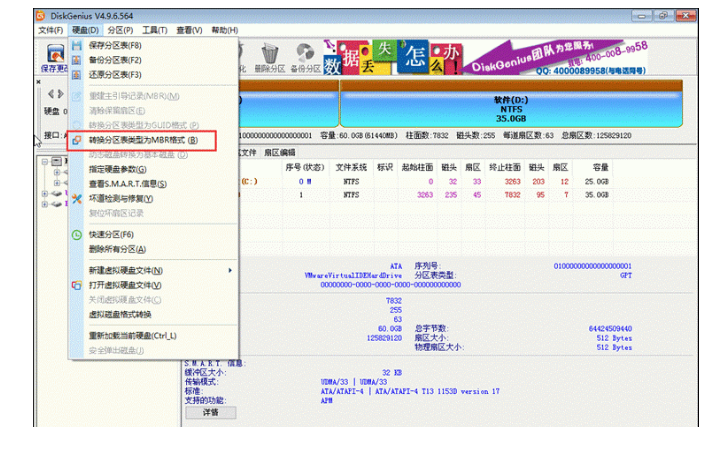Choose 还原分区表(F3) menu entry
The width and height of the screenshot is (717, 451).
click(115, 75)
